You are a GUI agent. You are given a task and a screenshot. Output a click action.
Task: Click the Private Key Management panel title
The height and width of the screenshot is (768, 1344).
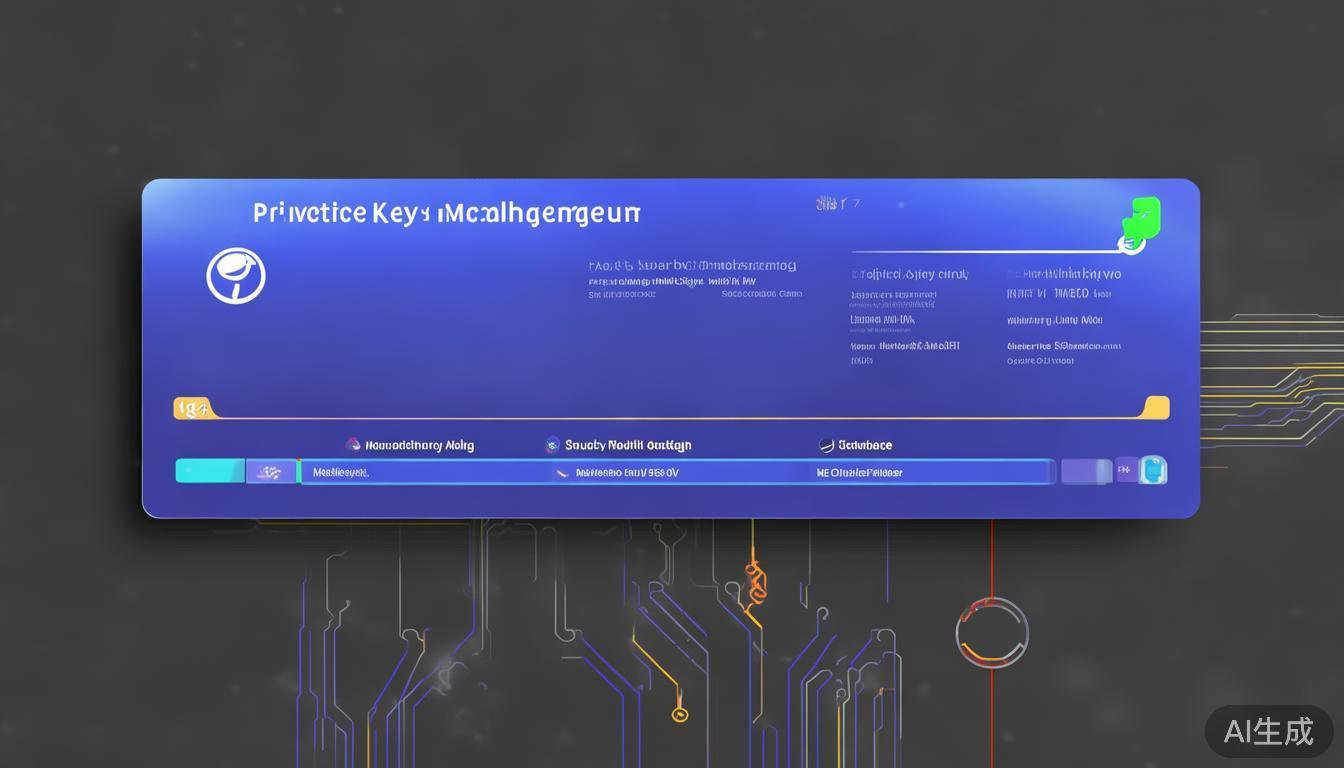point(446,213)
